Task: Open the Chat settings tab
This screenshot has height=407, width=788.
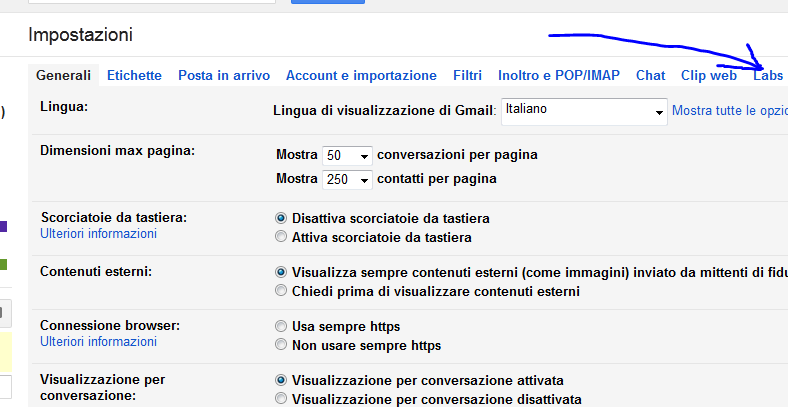Action: 650,75
